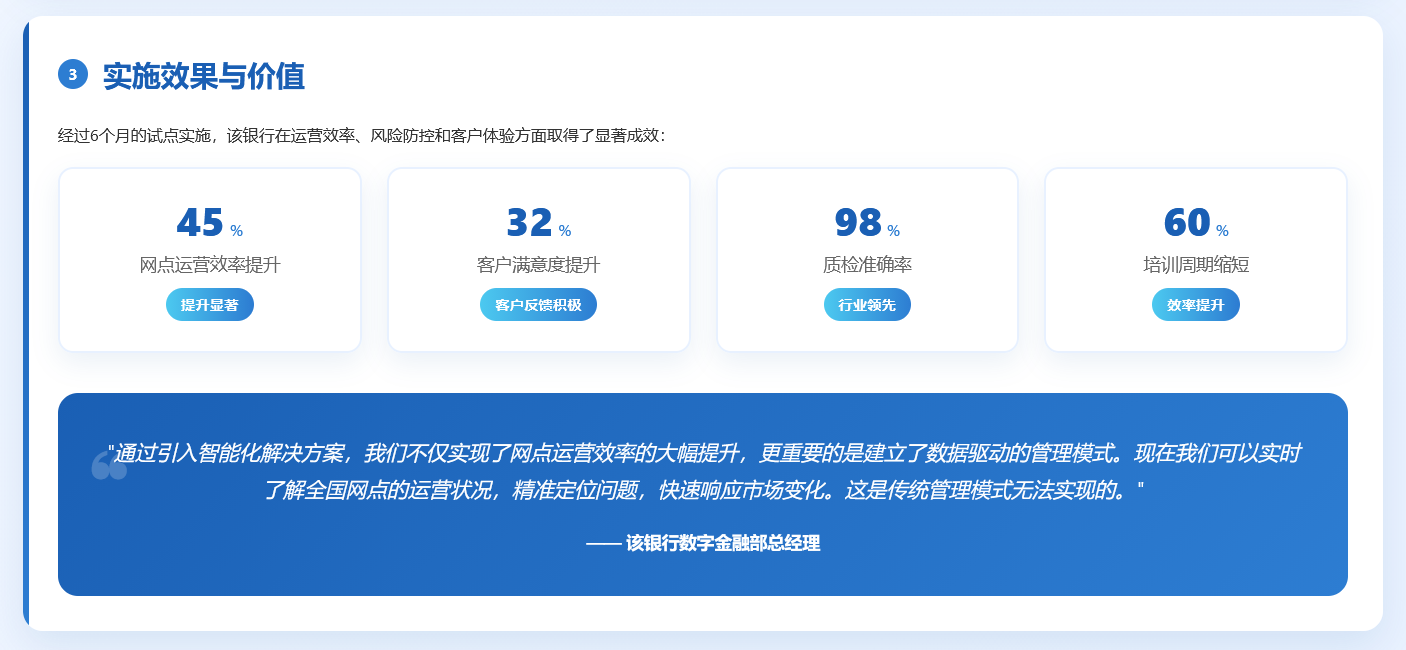The width and height of the screenshot is (1406, 650).
Task: Click the 45 percent statistic number
Action: tap(201, 222)
